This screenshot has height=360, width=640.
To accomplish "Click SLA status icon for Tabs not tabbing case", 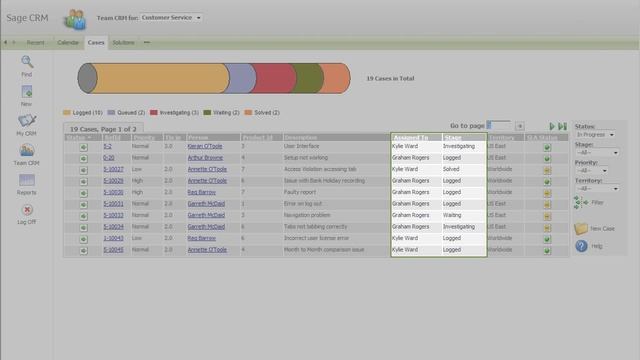I will pyautogui.click(x=547, y=227).
